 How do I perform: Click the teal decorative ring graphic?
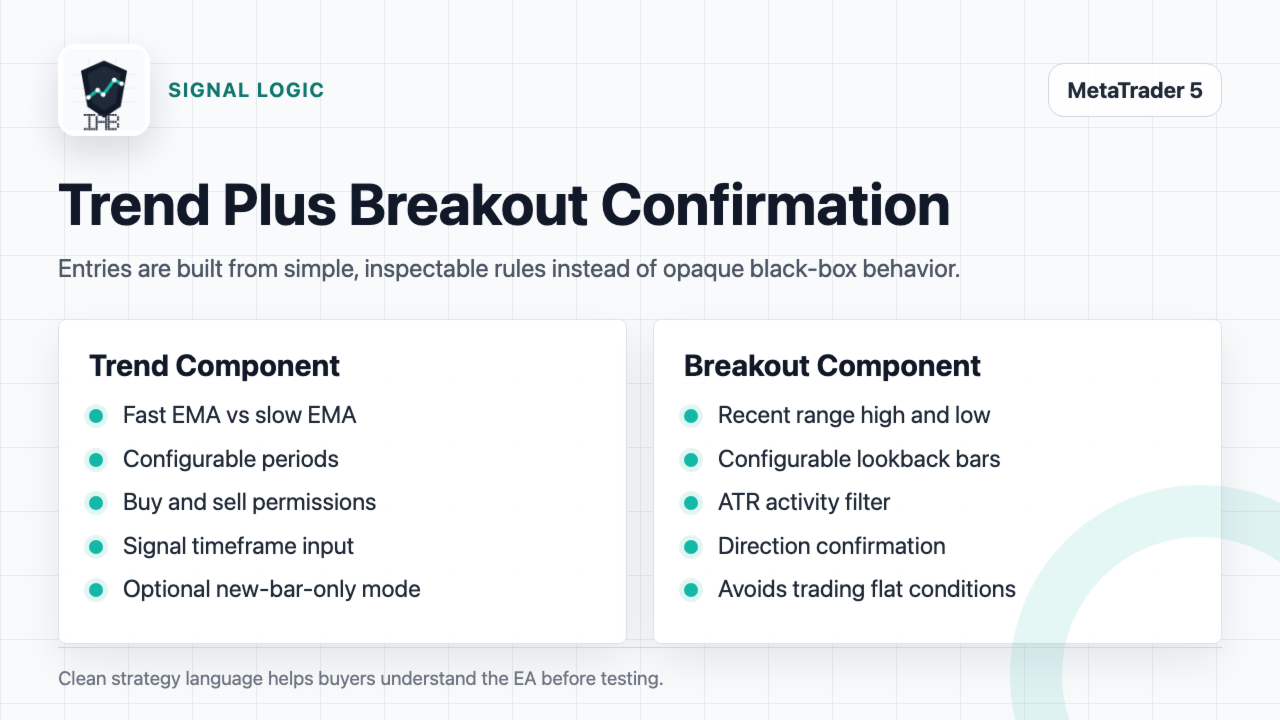click(1150, 600)
